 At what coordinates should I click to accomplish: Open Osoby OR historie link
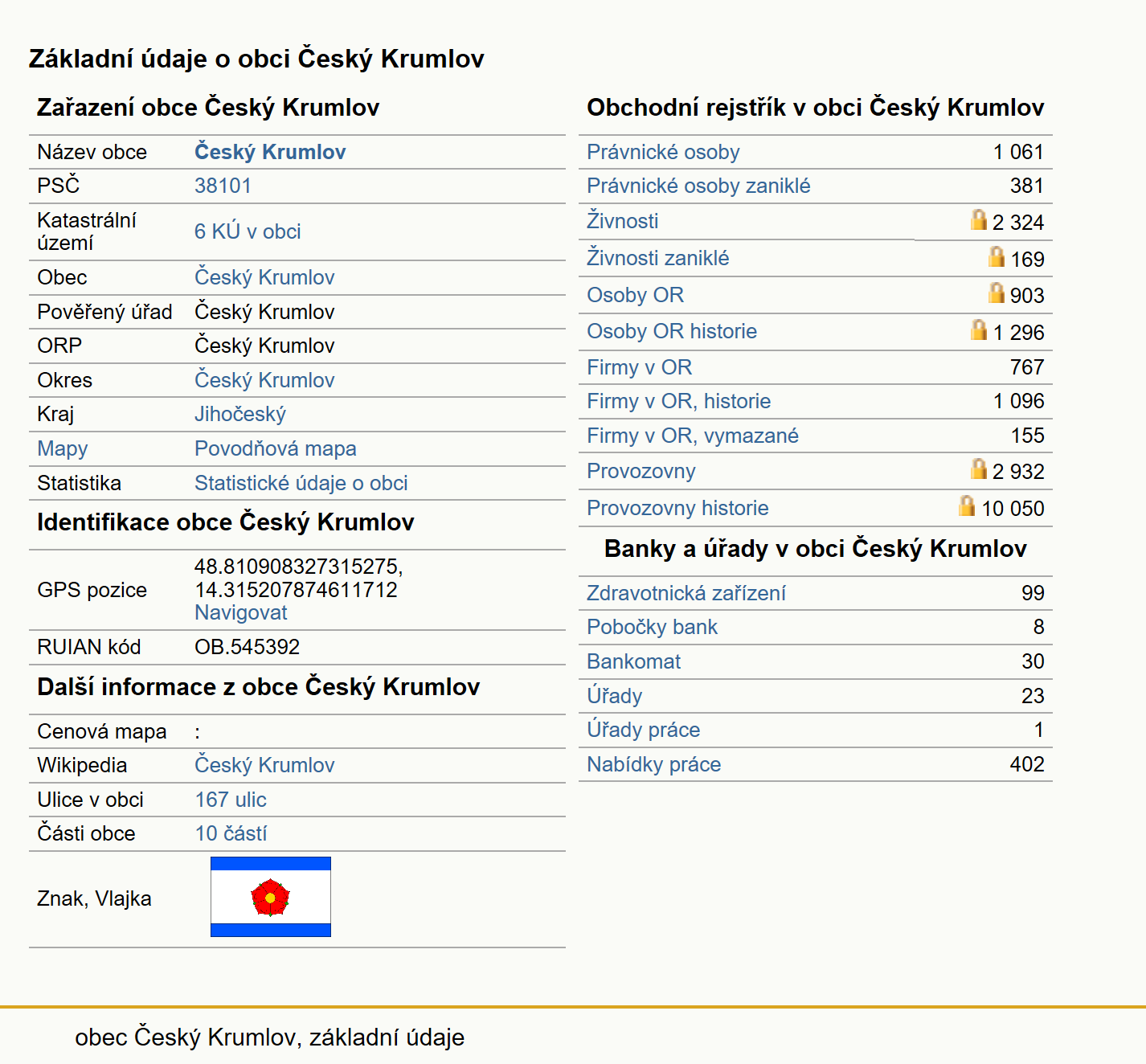click(672, 331)
